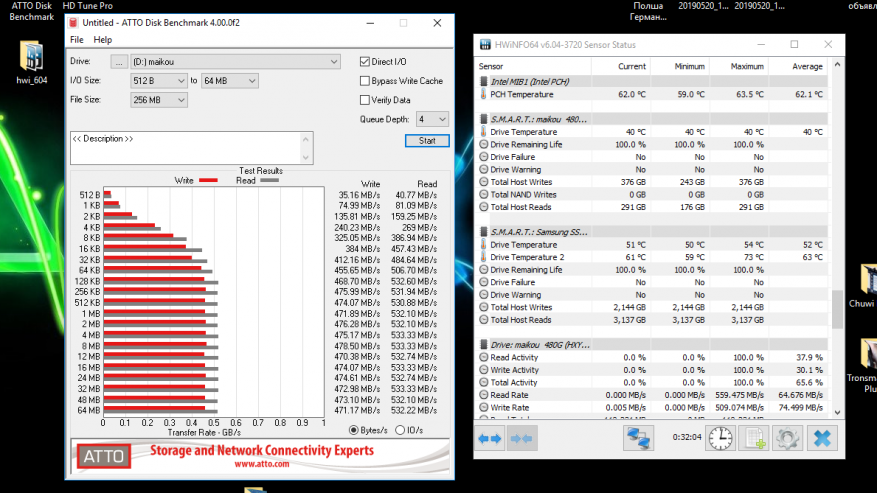
Task: Reset the HWiNFO clock timer icon
Action: point(720,438)
